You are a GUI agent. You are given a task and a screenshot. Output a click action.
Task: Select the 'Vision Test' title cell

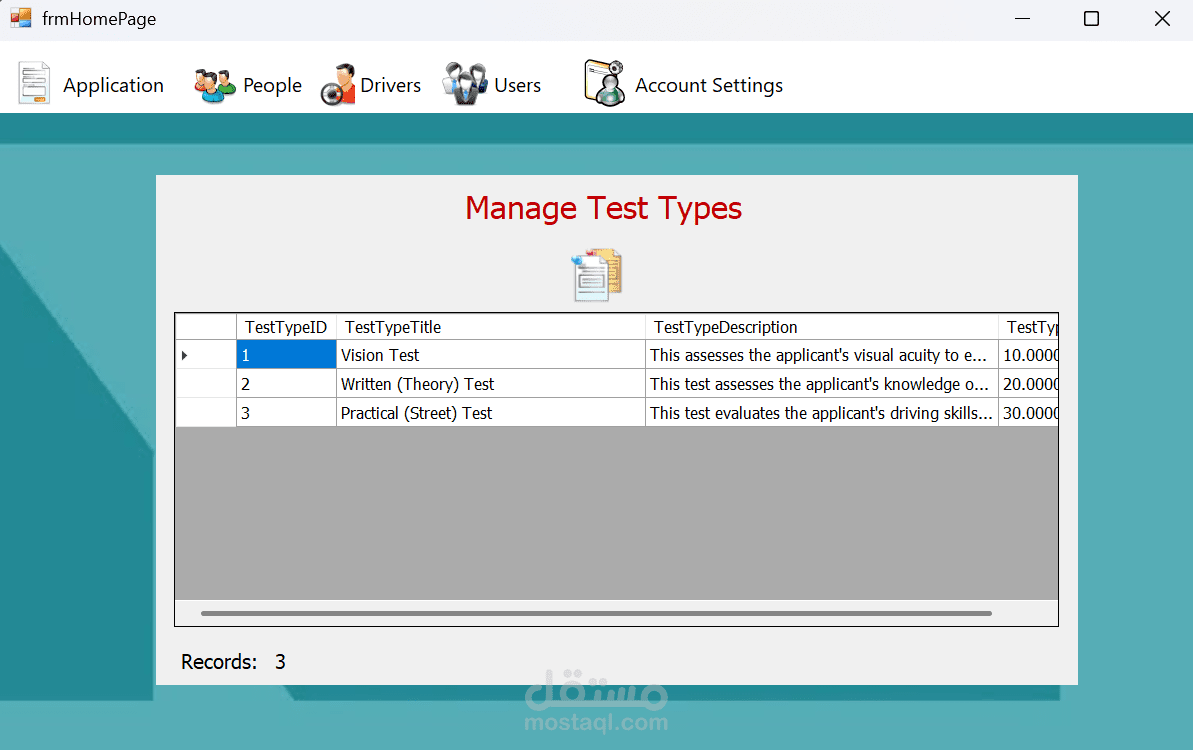point(491,355)
